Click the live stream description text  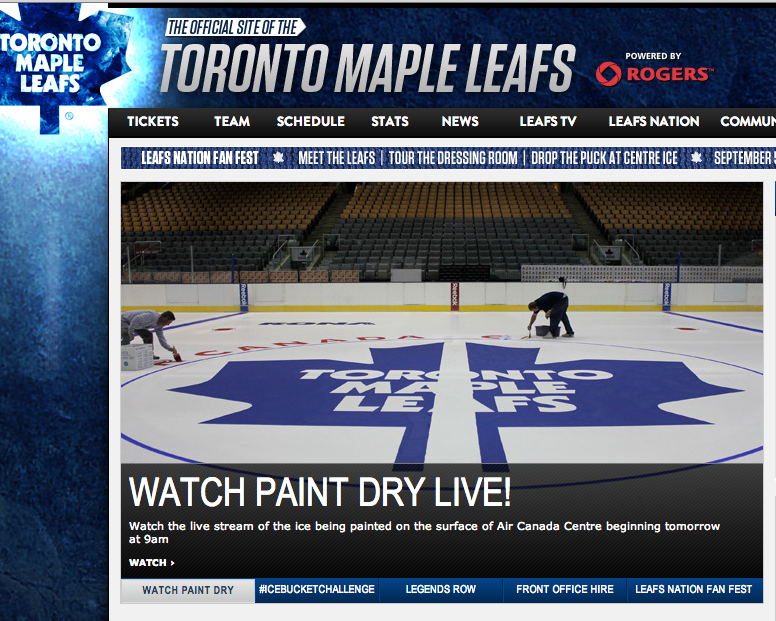coord(424,532)
